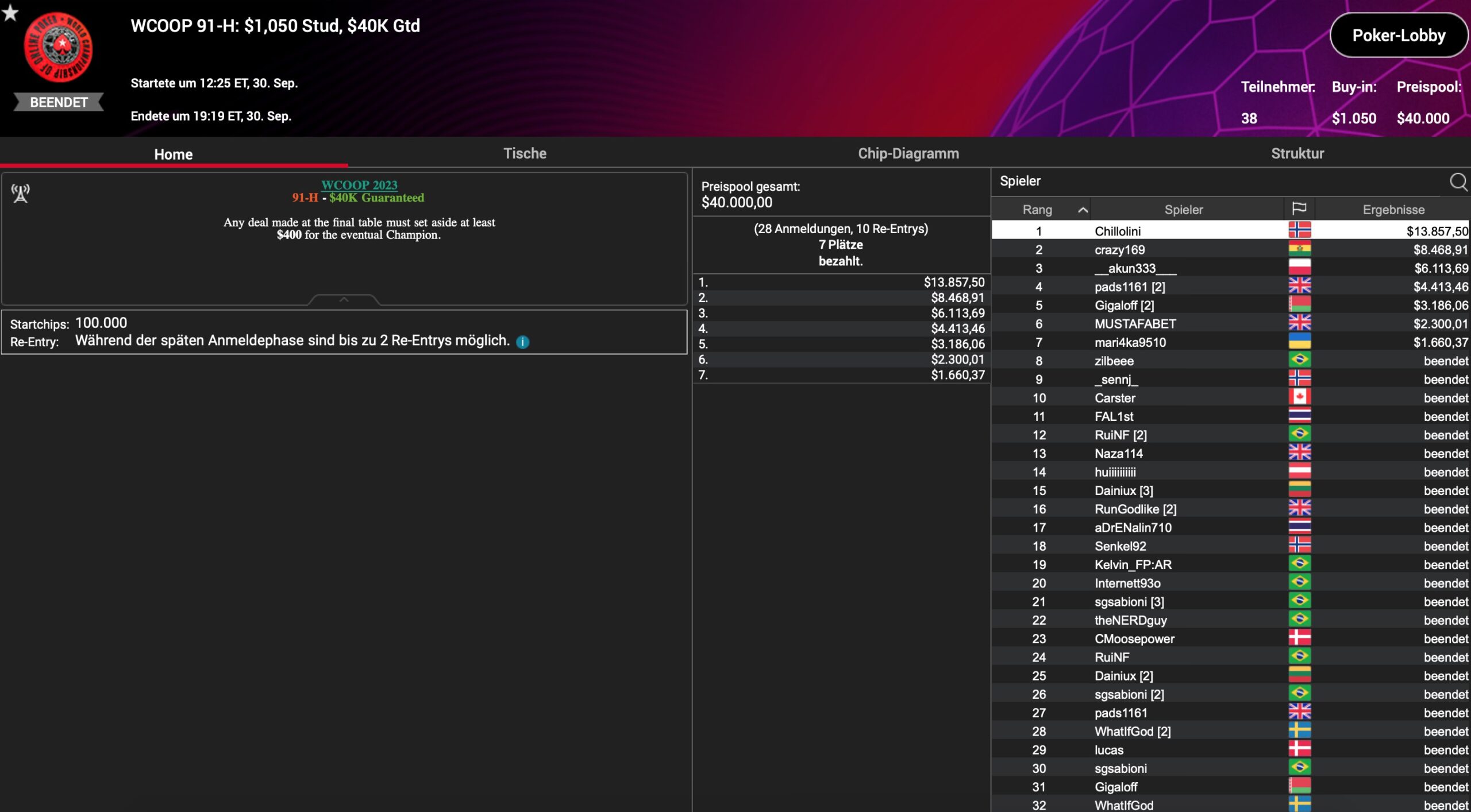Open the WCOOP 2023 link
Viewport: 1471px width, 812px height.
(x=359, y=184)
